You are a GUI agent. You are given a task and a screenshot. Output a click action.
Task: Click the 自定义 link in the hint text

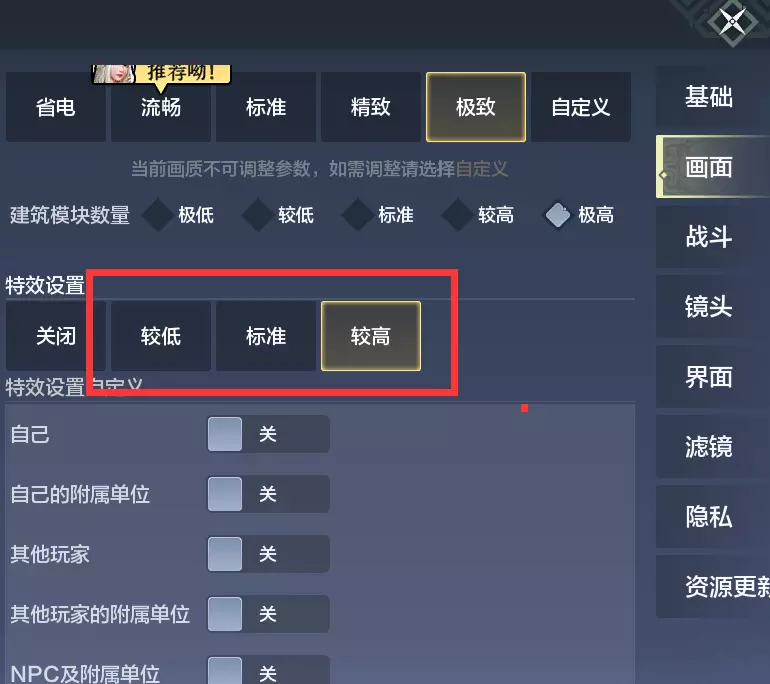481,169
